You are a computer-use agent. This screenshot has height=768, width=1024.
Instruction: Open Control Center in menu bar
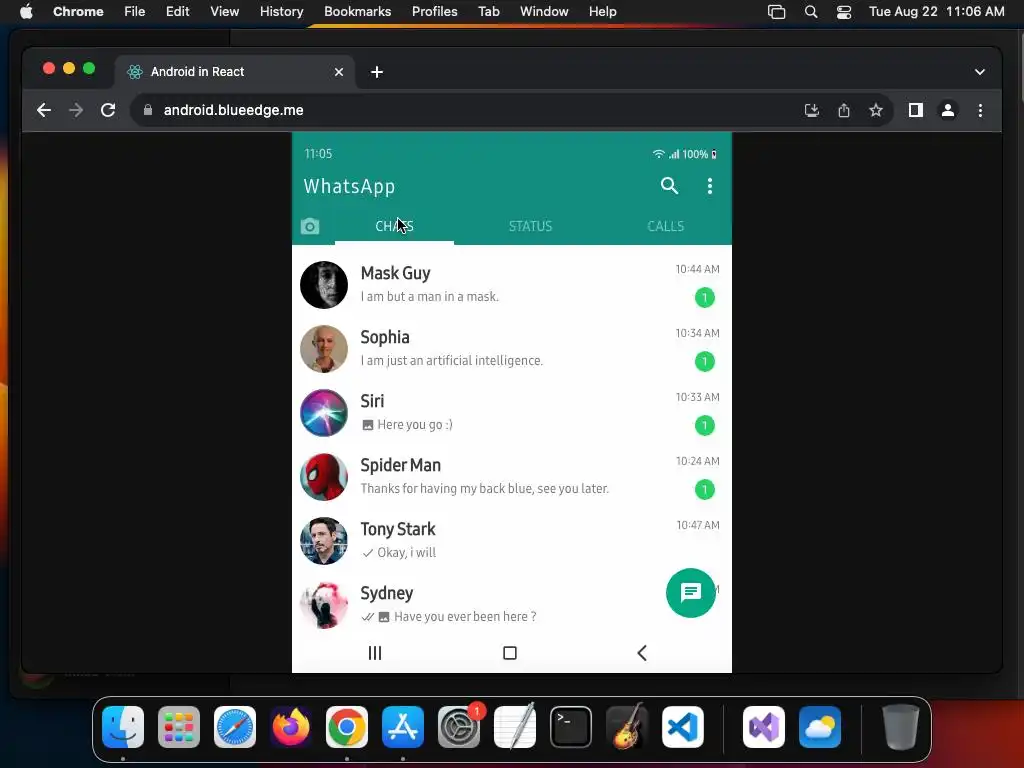click(844, 12)
